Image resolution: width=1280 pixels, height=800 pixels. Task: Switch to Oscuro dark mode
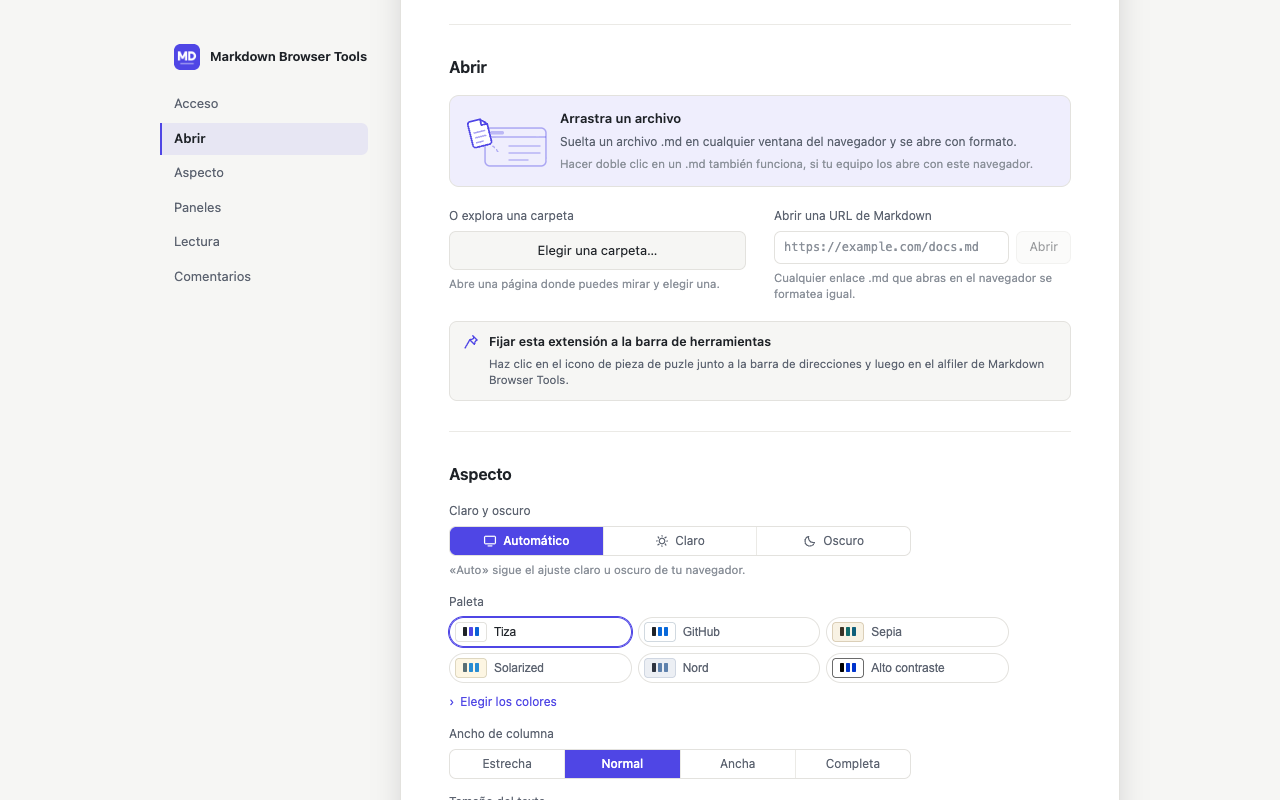click(x=834, y=541)
